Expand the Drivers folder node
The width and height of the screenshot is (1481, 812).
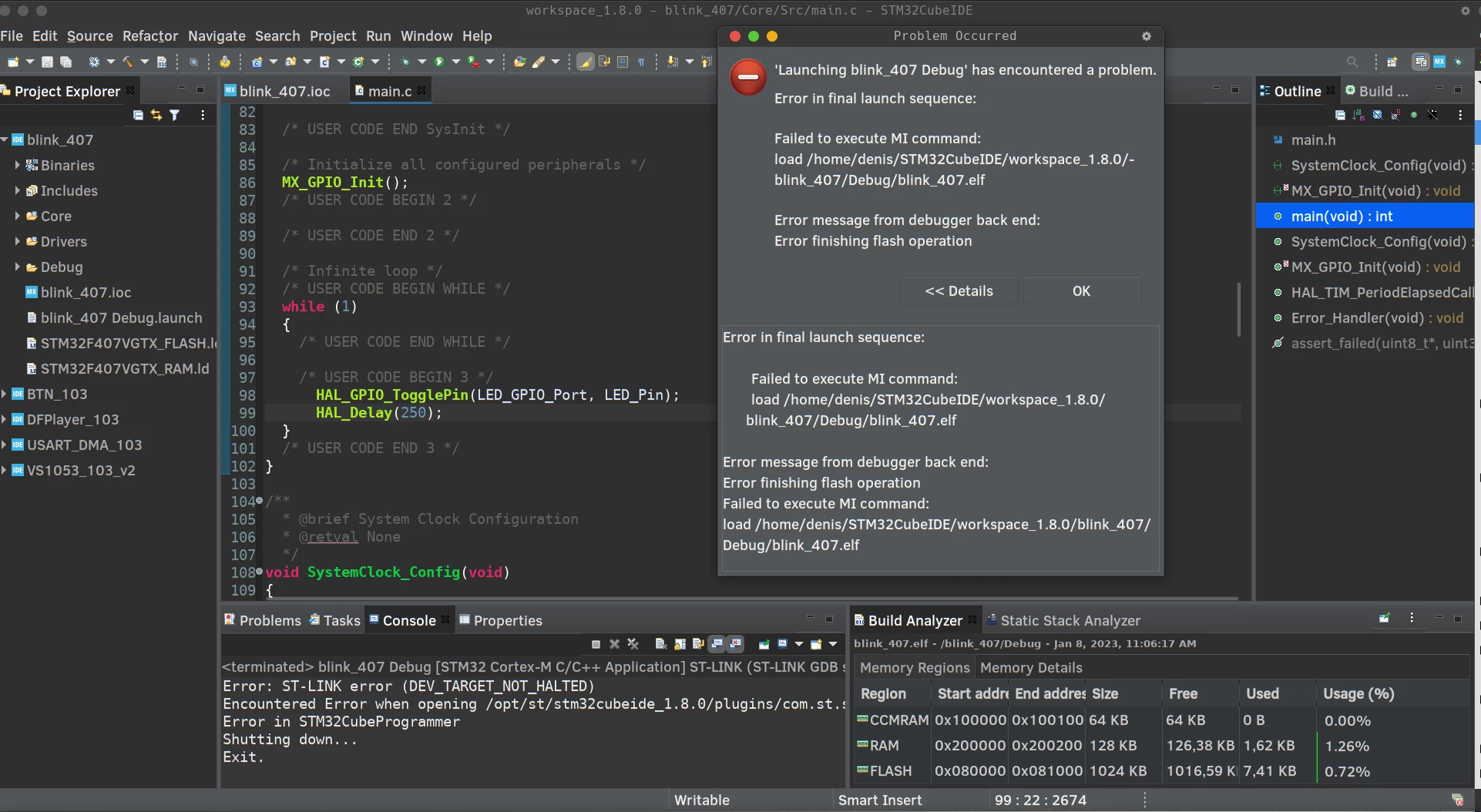pyautogui.click(x=17, y=241)
